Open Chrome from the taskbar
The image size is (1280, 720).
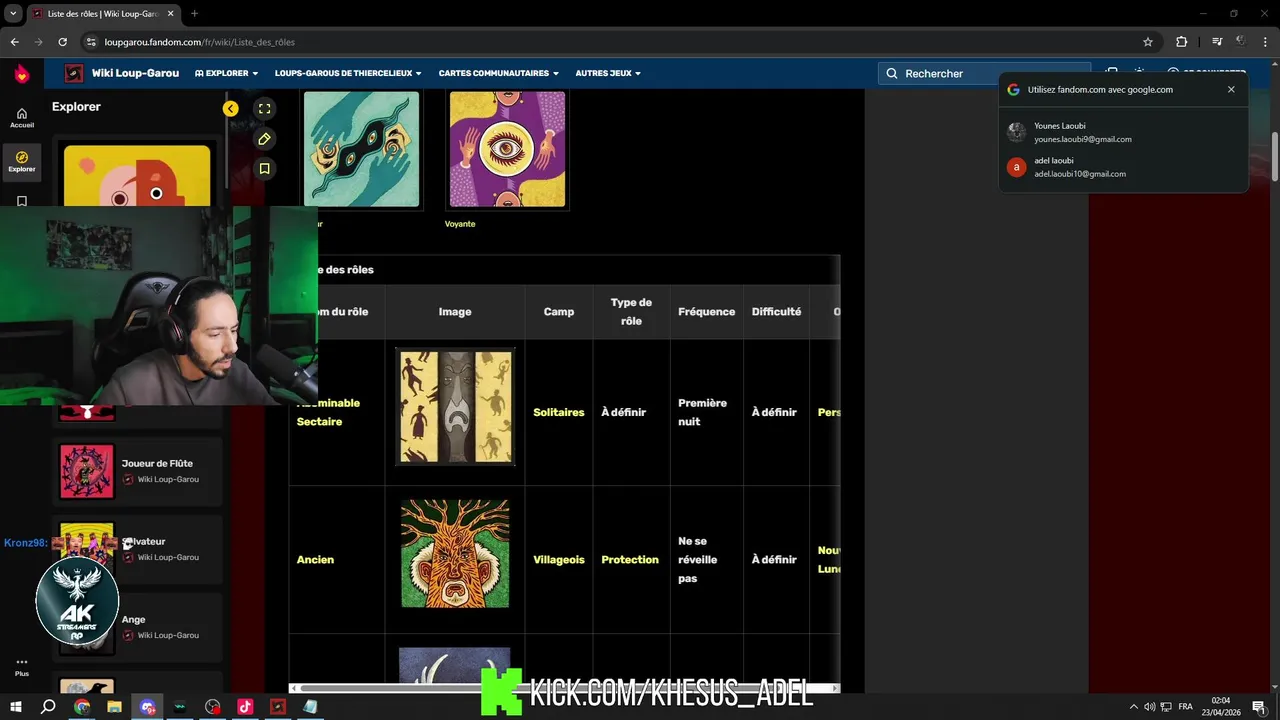(x=82, y=707)
